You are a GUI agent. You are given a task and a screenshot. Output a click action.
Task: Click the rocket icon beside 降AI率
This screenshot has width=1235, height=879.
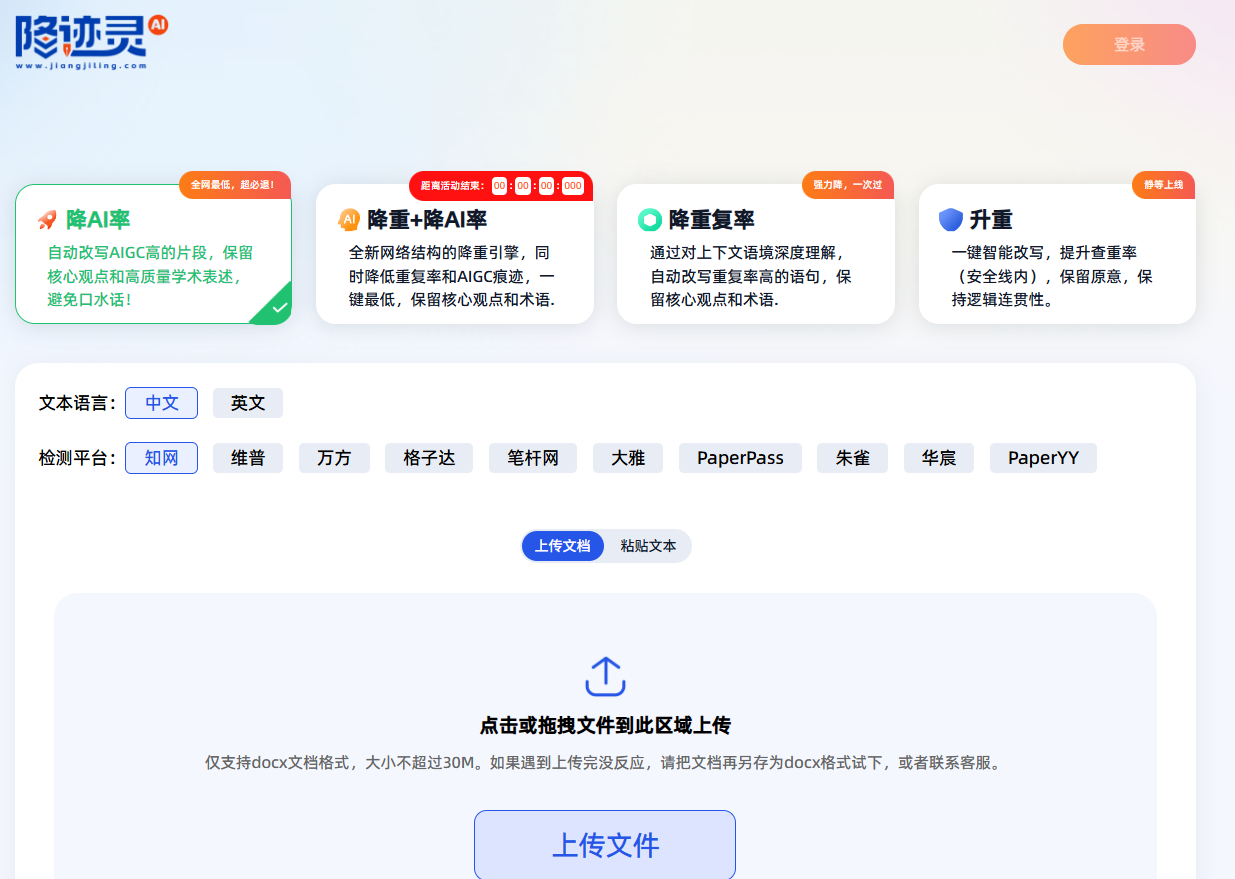coord(47,220)
